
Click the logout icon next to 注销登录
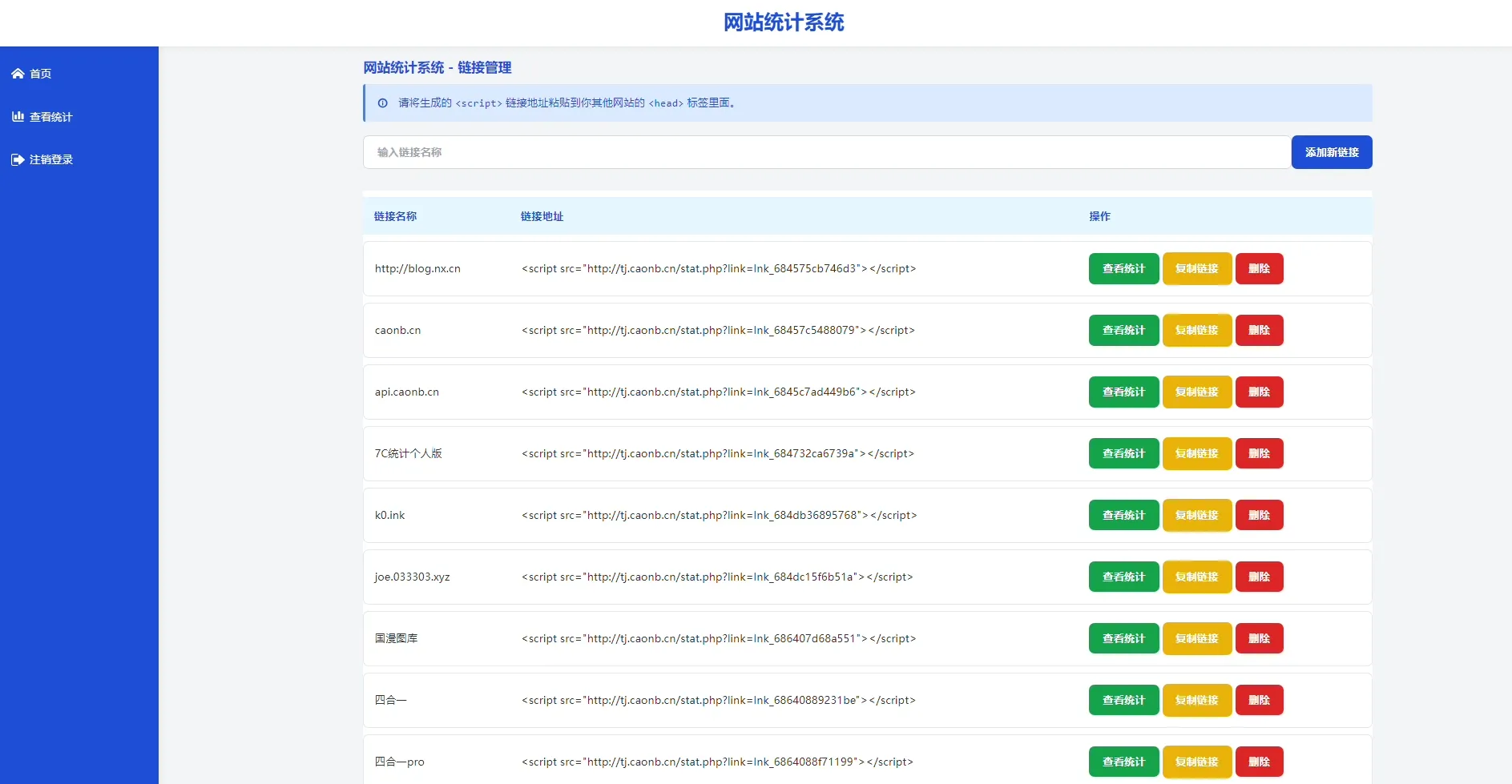pyautogui.click(x=18, y=159)
